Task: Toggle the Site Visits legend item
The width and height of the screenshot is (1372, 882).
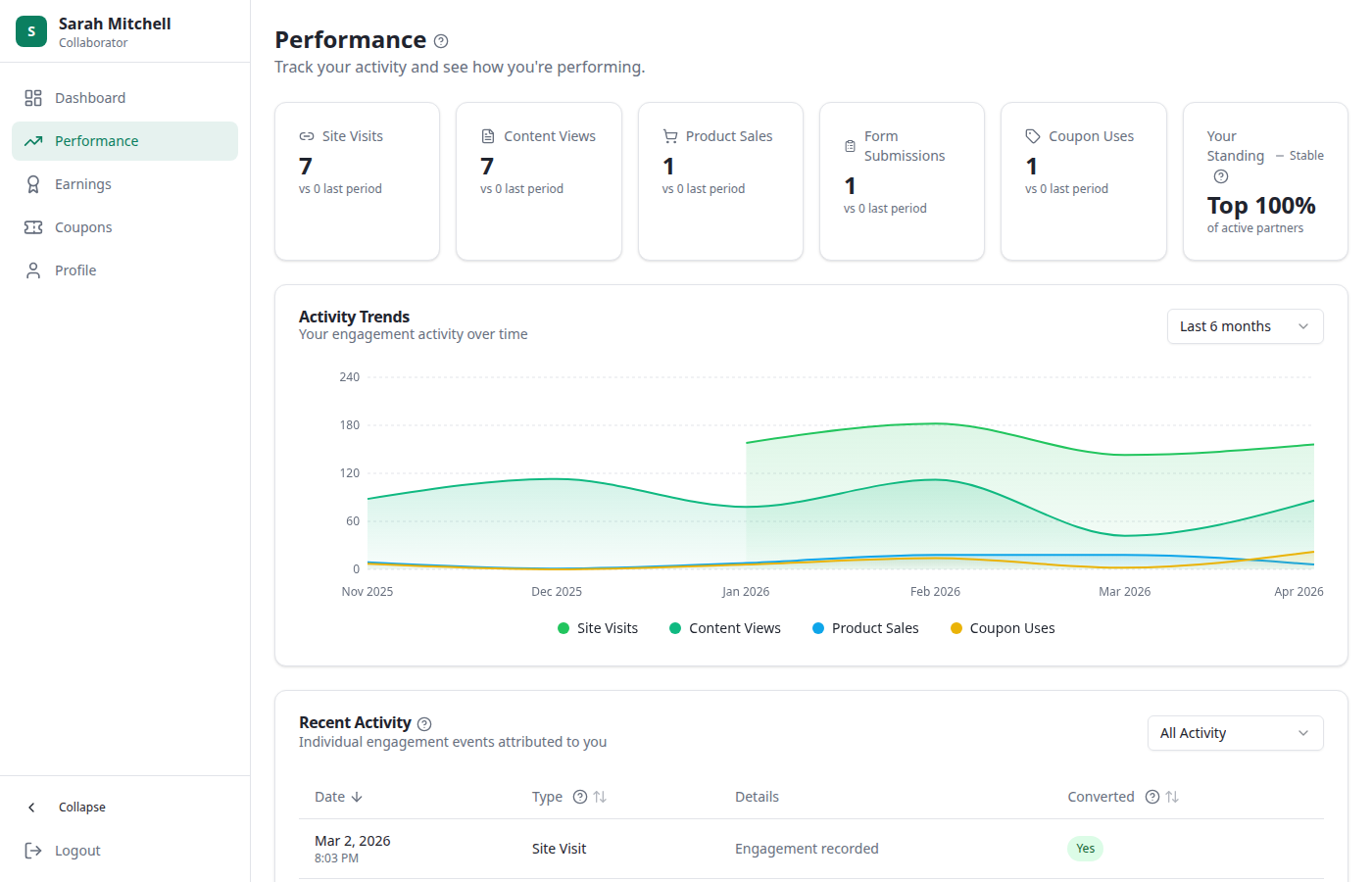Action: [597, 627]
